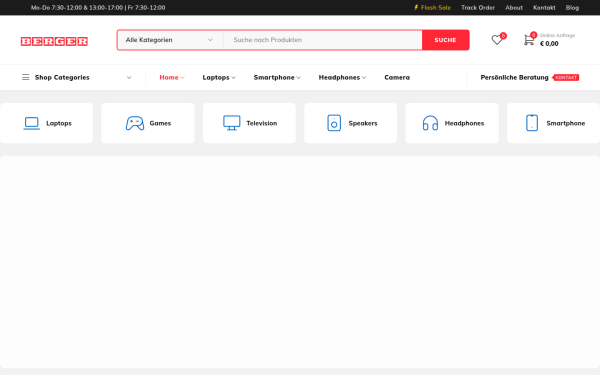
Task: Open the Track Order link
Action: coord(478,8)
